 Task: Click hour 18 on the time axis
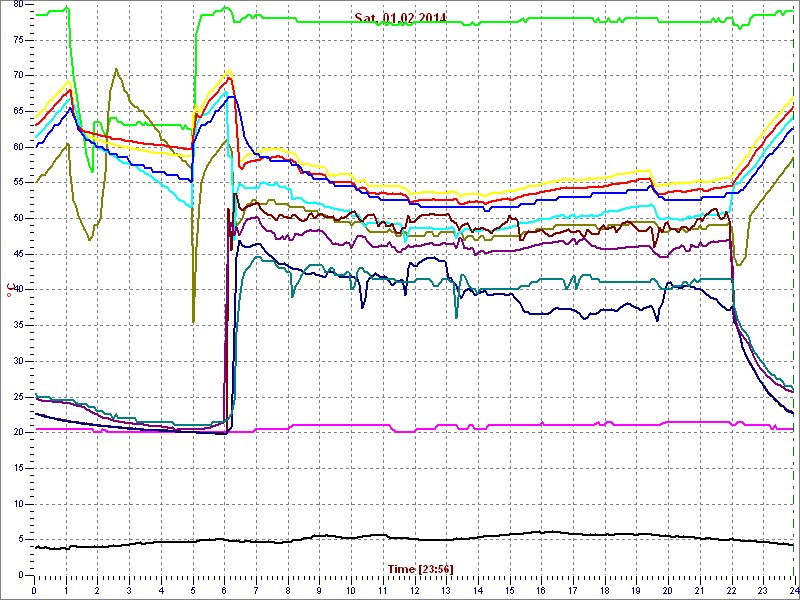[604, 590]
